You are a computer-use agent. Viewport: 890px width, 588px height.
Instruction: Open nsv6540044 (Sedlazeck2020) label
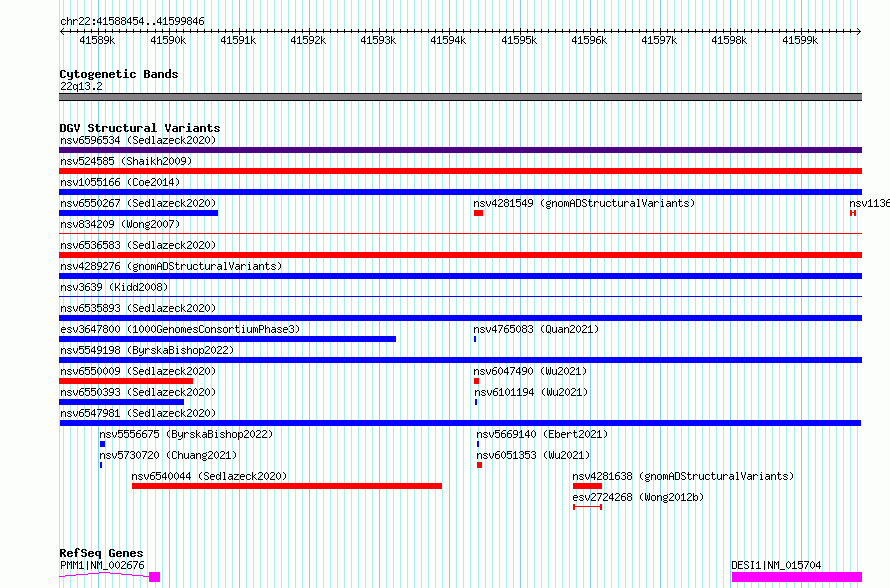pos(209,476)
